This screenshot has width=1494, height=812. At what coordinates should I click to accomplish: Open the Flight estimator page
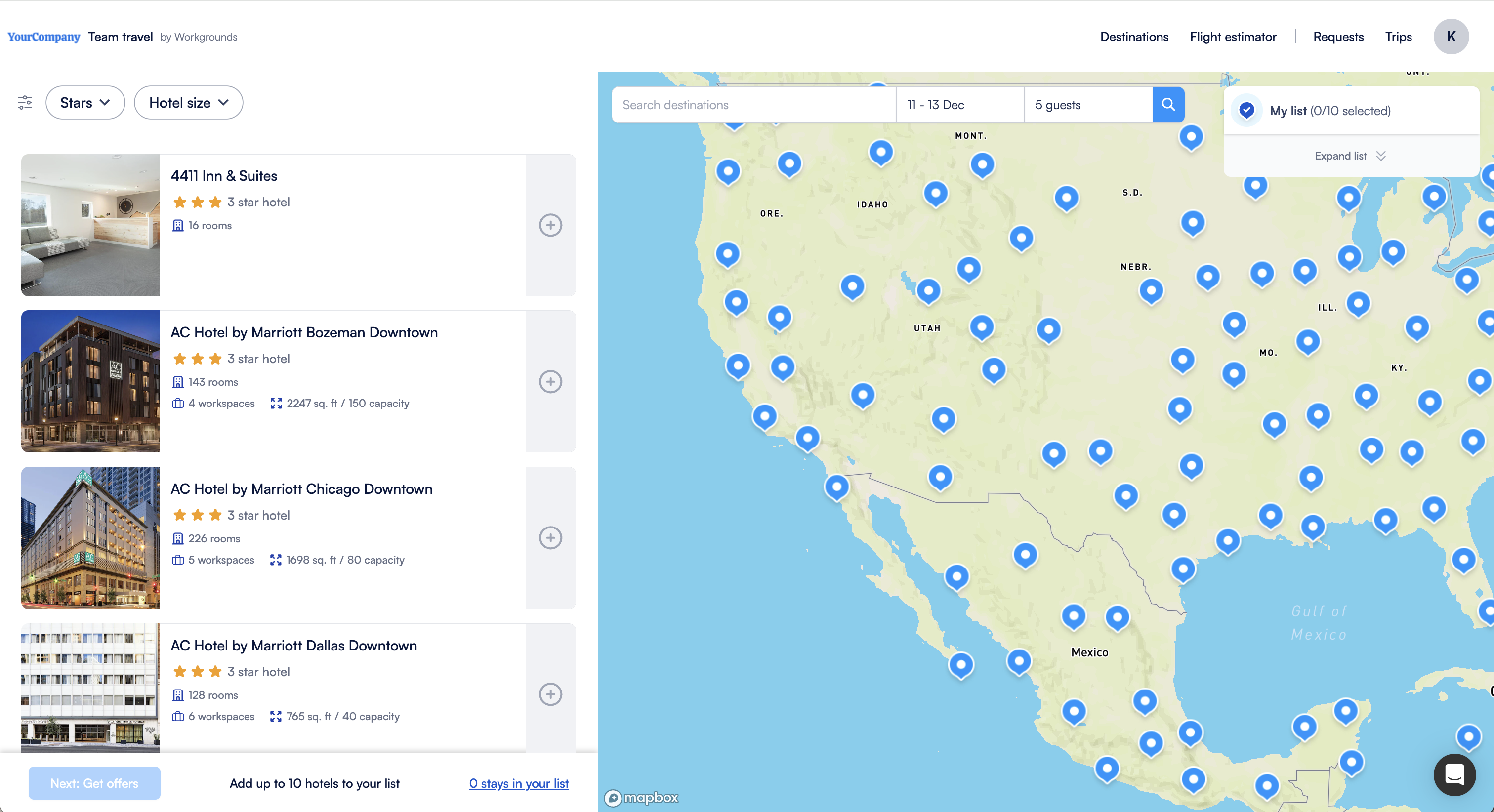coord(1233,37)
